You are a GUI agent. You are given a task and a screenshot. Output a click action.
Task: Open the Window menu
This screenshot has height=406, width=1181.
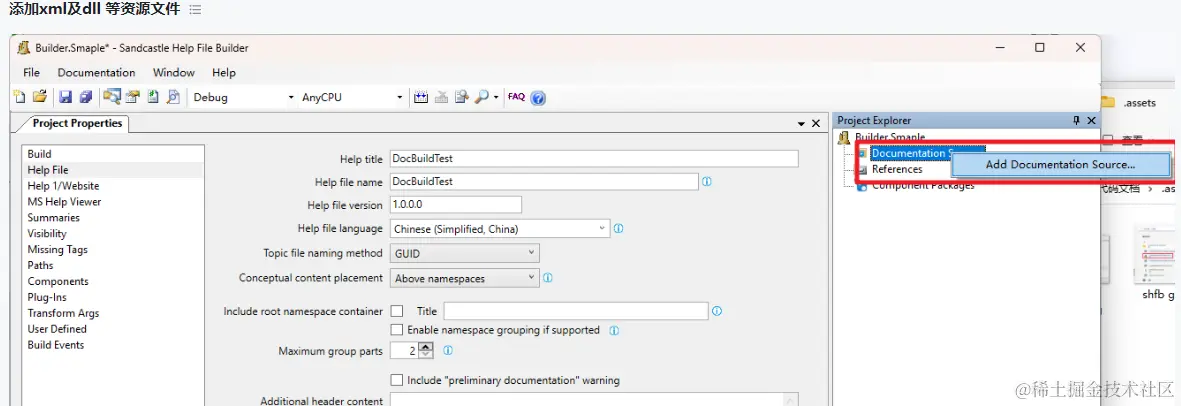(x=174, y=72)
